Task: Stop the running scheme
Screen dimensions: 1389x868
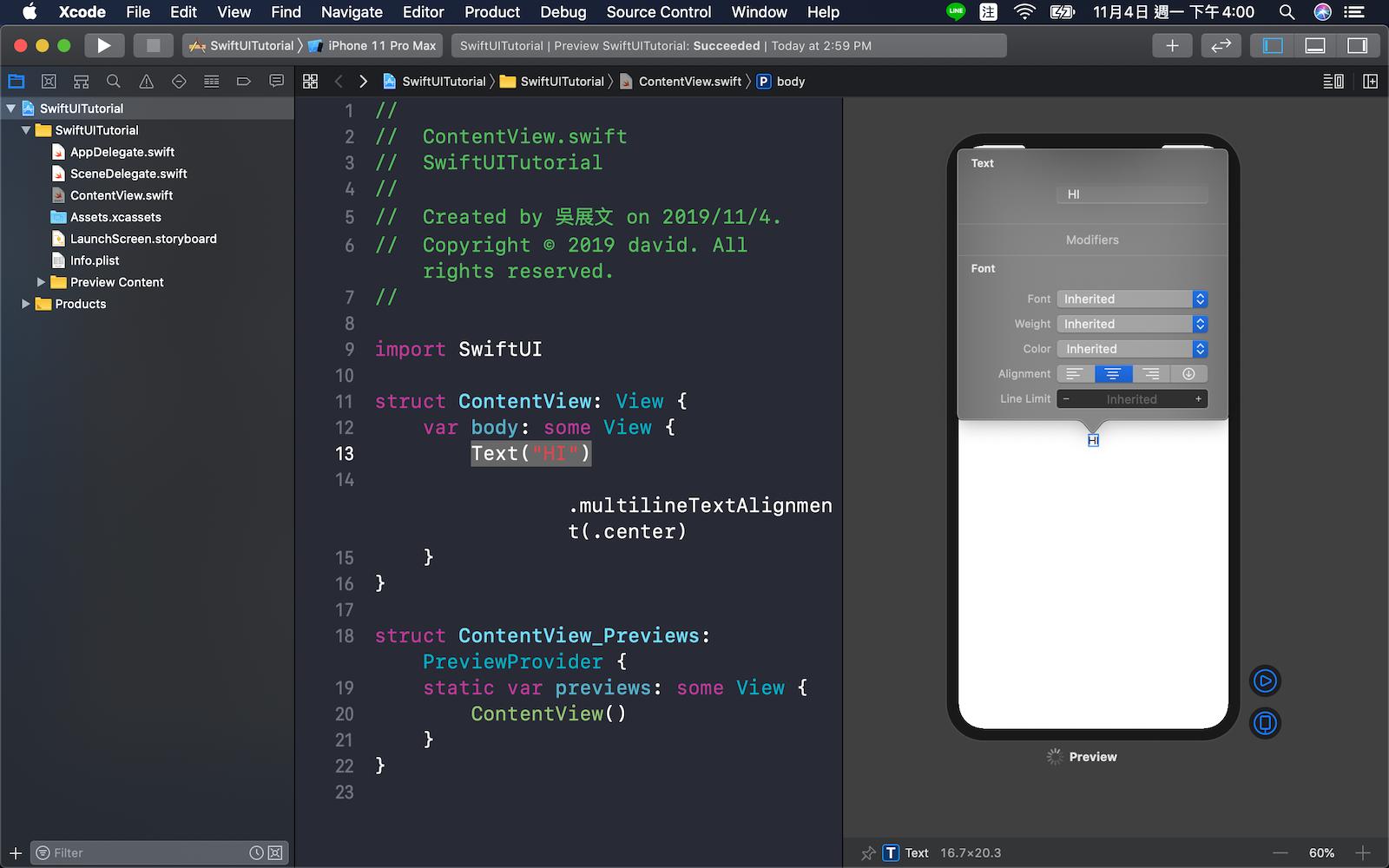Action: [153, 45]
